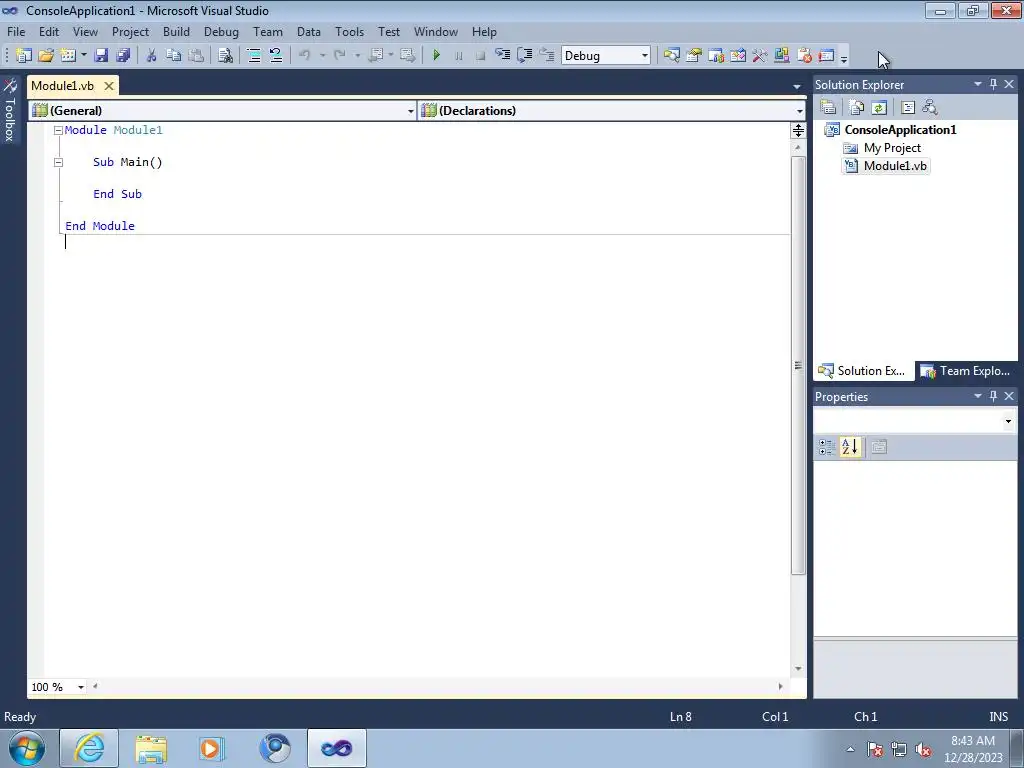
Task: Click the Refresh icon in Solution Explorer
Action: [x=879, y=107]
